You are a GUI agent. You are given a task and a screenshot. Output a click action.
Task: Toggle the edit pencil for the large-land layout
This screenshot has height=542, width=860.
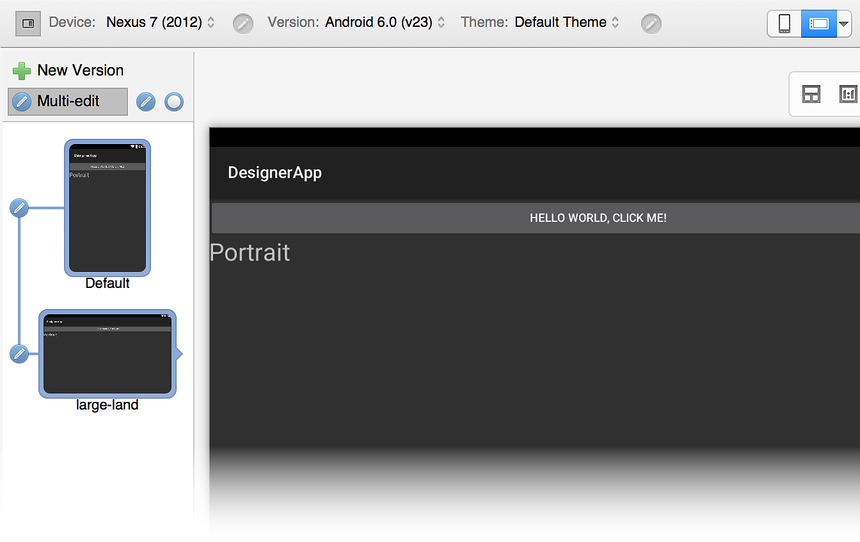(x=19, y=354)
